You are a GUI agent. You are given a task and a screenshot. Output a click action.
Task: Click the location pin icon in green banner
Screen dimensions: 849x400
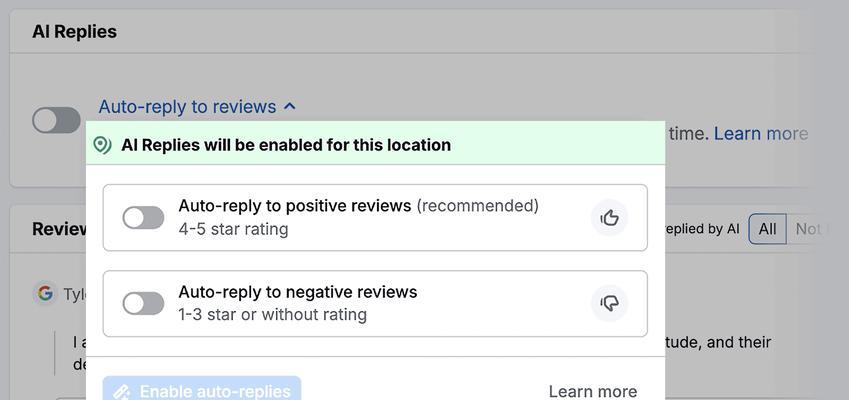pos(102,145)
